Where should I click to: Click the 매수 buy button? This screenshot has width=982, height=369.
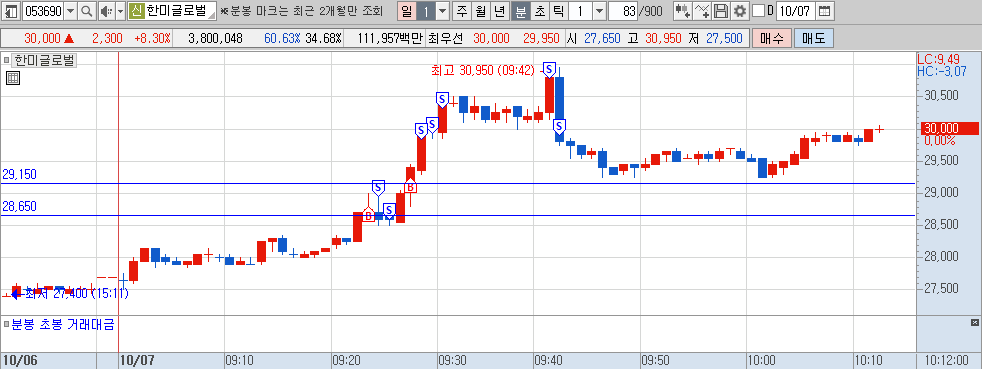pyautogui.click(x=771, y=38)
